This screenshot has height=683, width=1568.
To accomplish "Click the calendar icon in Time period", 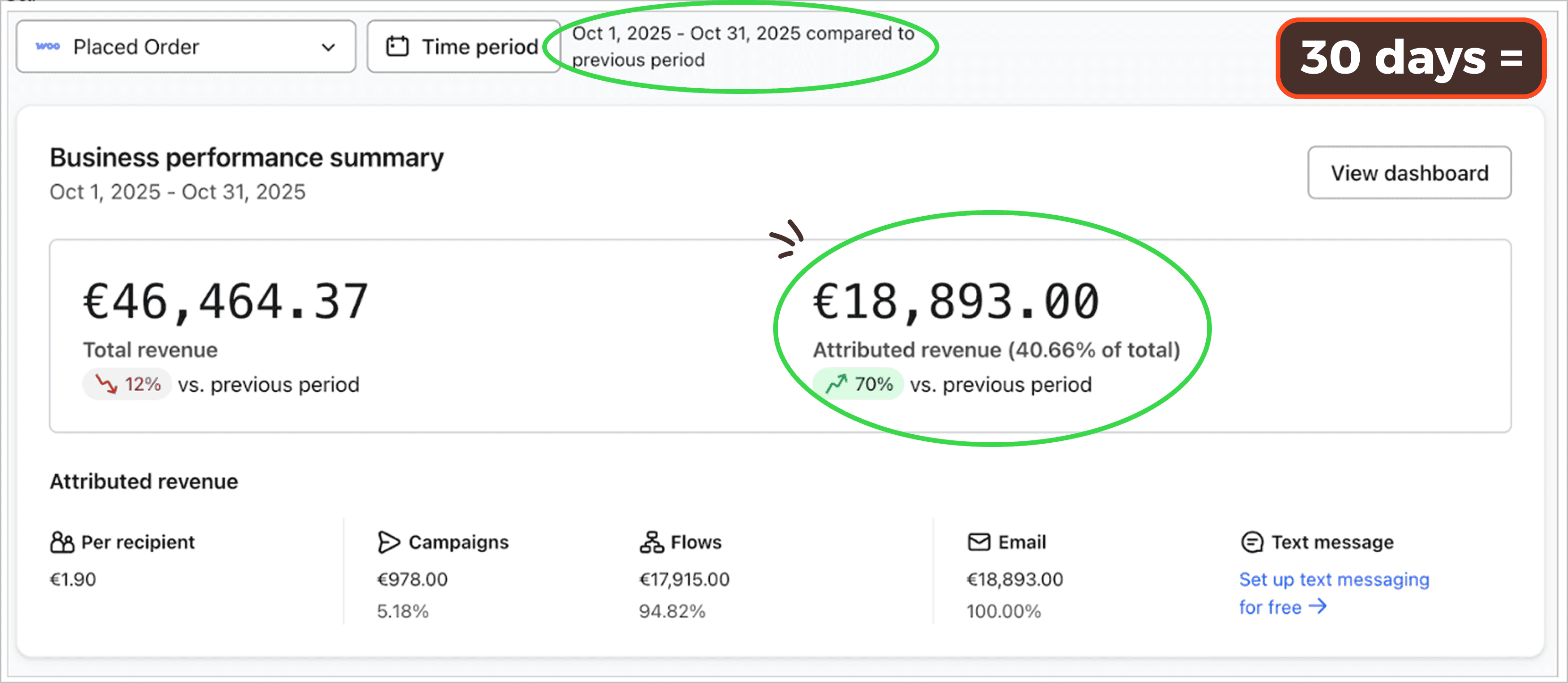I will tap(398, 46).
